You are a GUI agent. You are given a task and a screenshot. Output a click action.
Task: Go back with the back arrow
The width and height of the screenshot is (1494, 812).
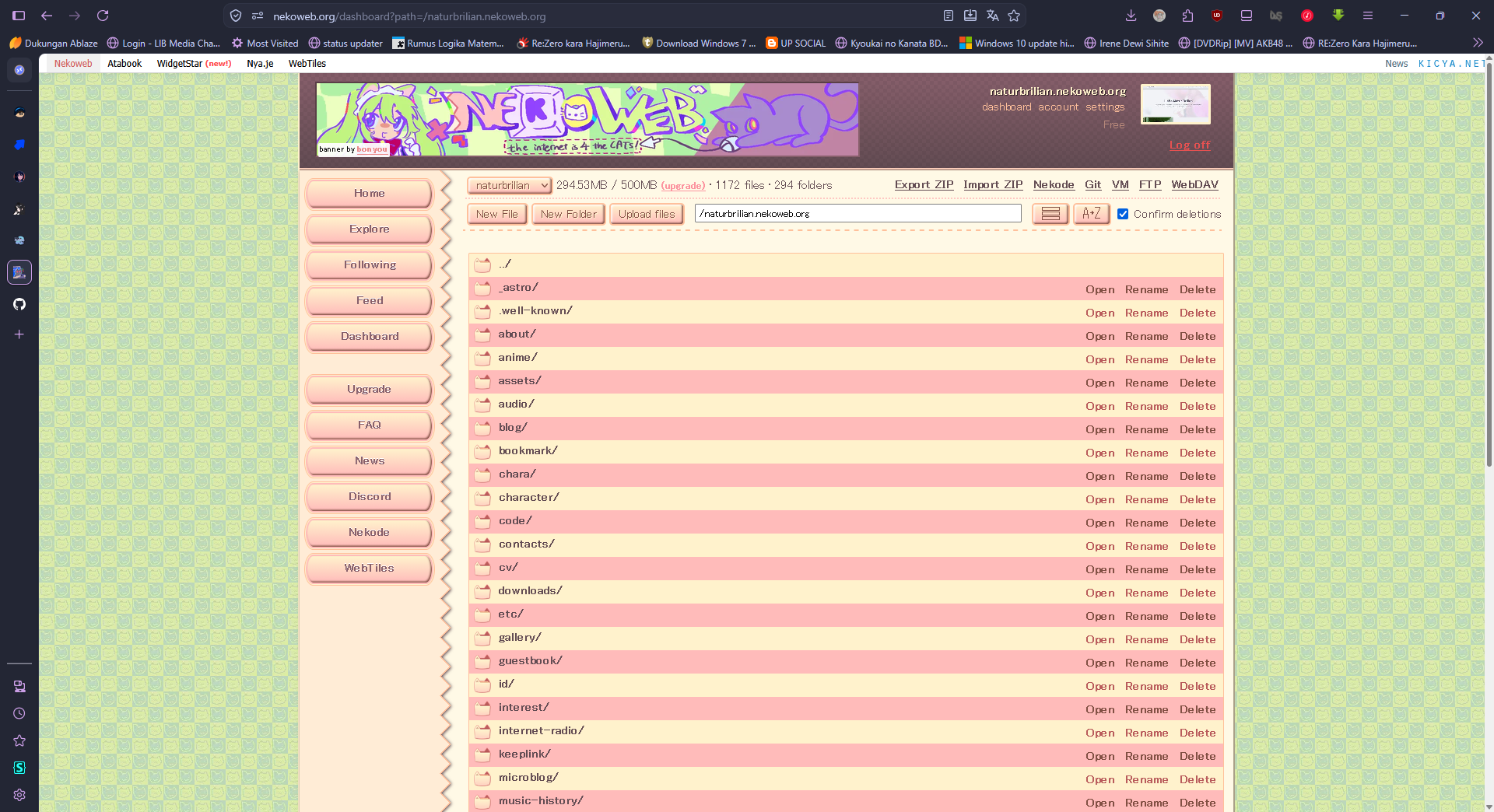[x=47, y=16]
